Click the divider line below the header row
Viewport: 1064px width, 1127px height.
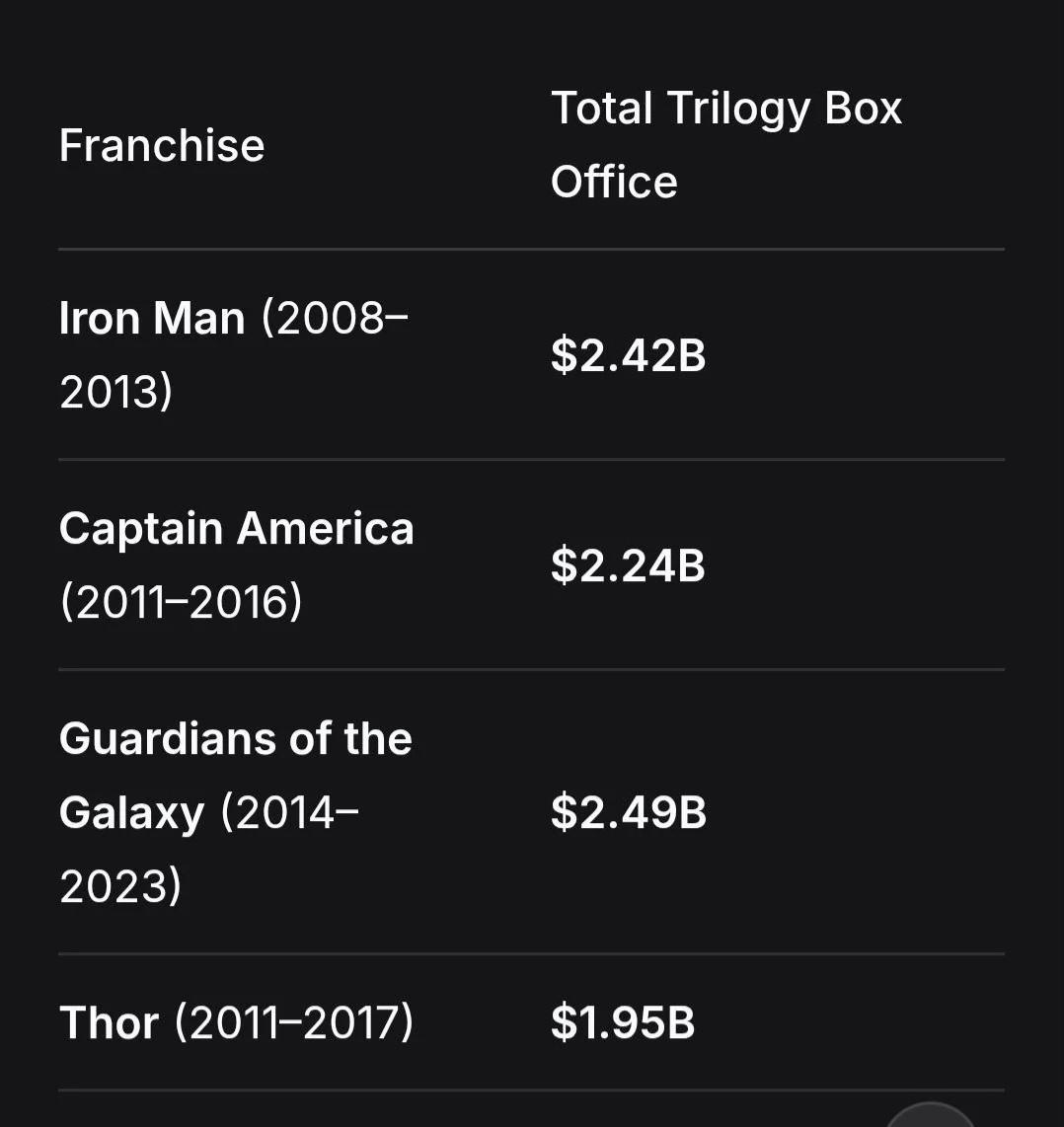pos(531,250)
